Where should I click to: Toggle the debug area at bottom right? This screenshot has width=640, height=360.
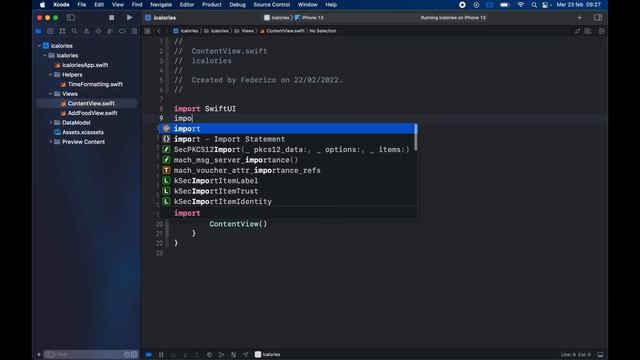pos(600,355)
